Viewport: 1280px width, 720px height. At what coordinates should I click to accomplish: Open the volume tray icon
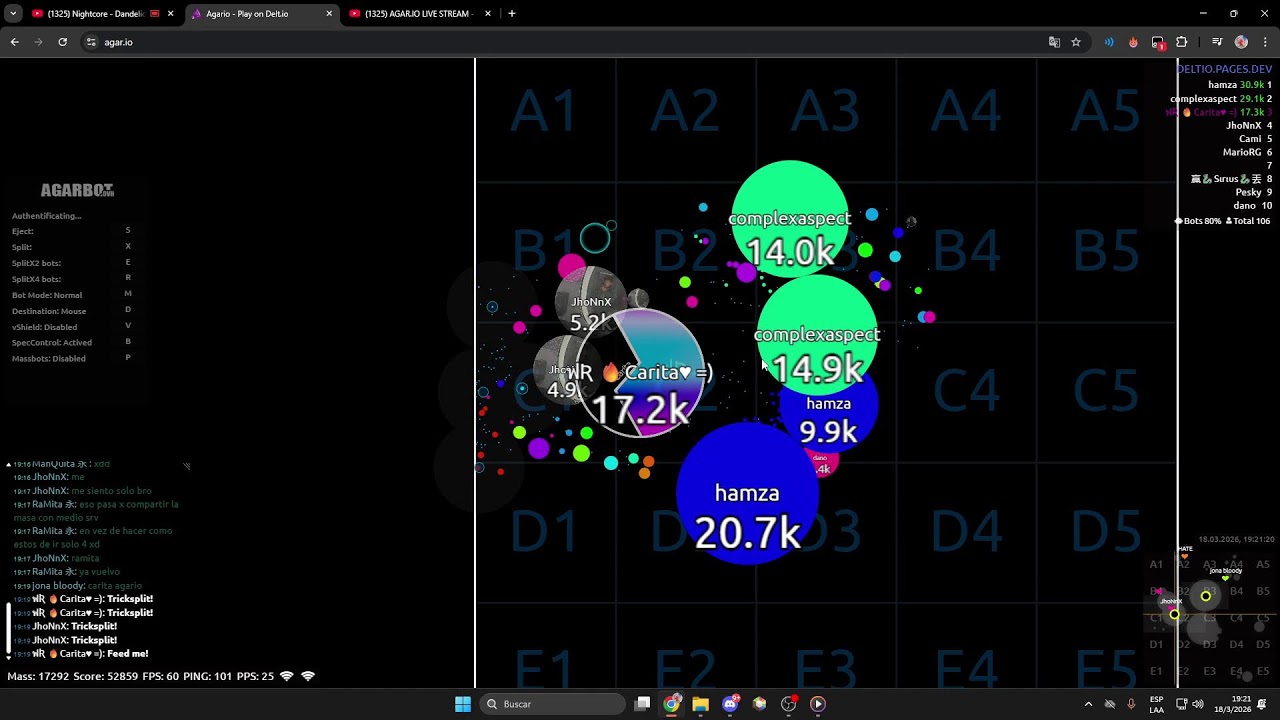[x=1198, y=704]
